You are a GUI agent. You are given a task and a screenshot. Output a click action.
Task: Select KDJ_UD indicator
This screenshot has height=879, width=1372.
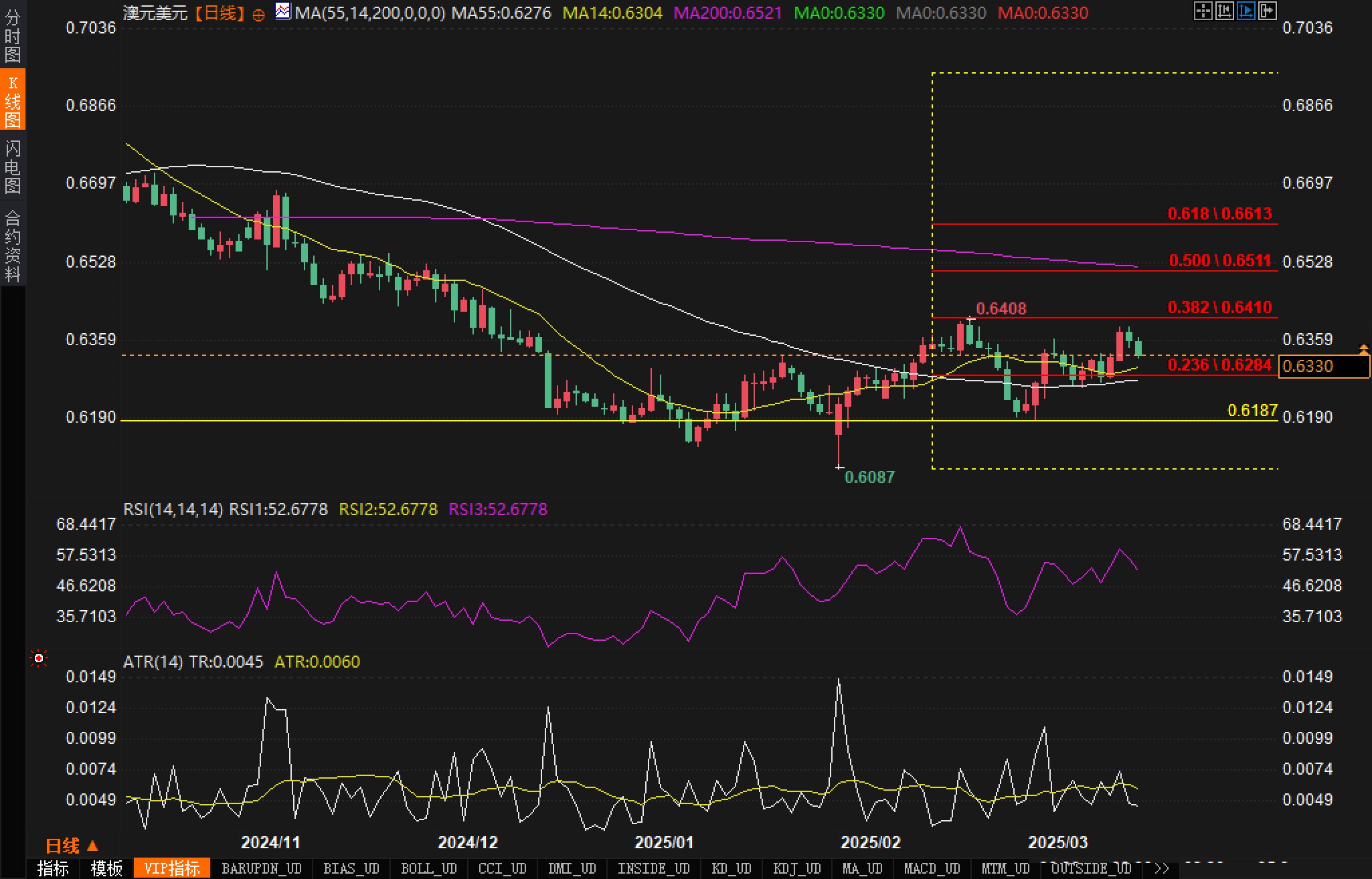pos(797,868)
